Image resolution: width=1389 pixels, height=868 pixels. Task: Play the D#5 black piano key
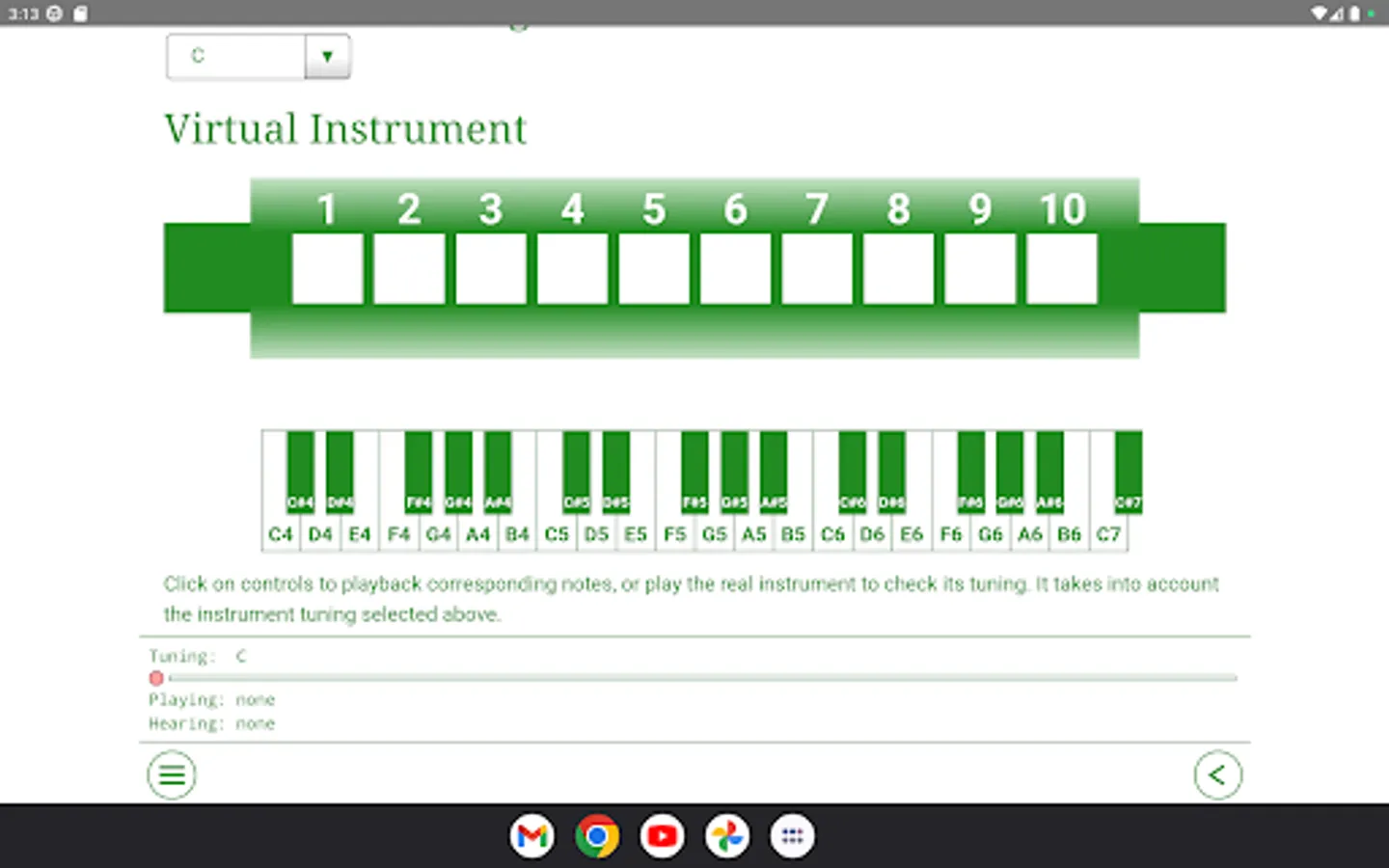615,472
